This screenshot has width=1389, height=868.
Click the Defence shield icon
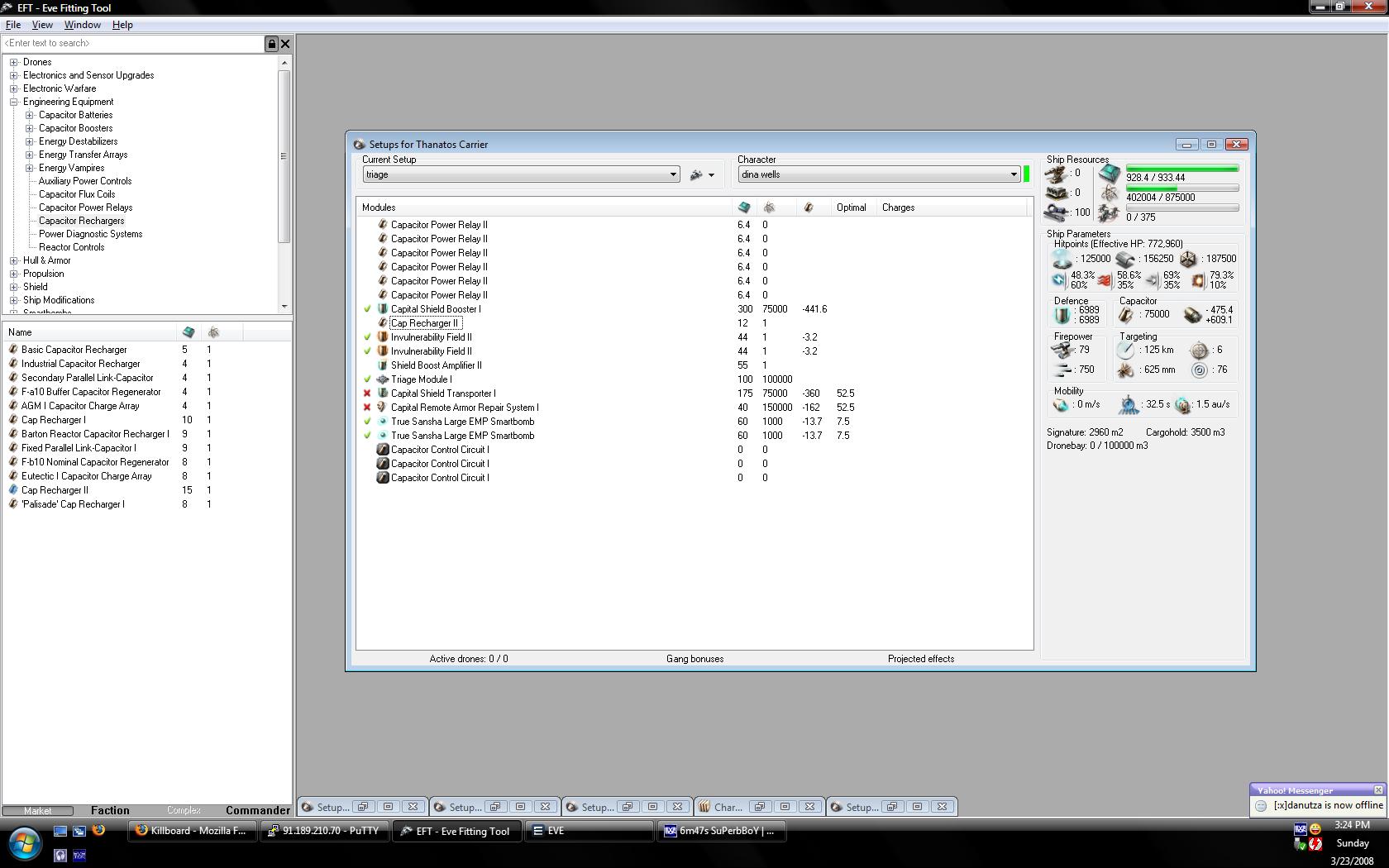click(1062, 315)
